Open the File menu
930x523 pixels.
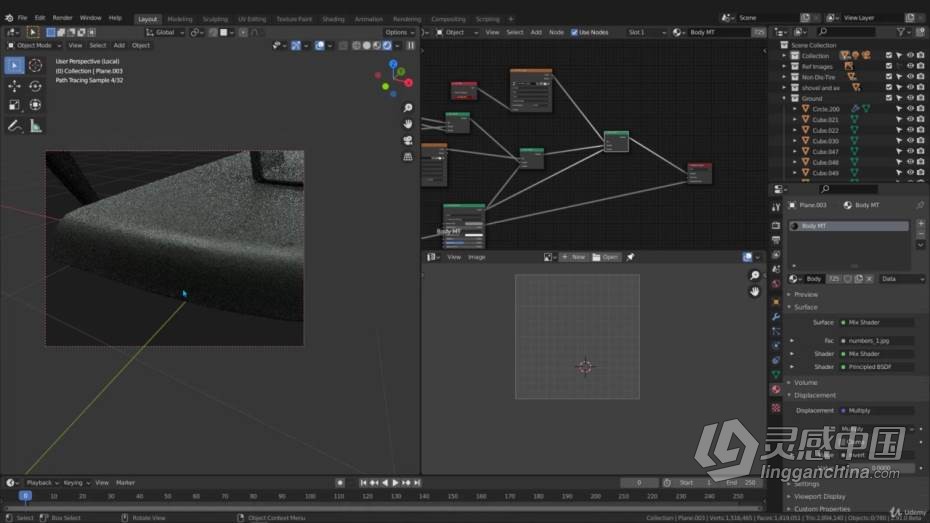tap(23, 18)
